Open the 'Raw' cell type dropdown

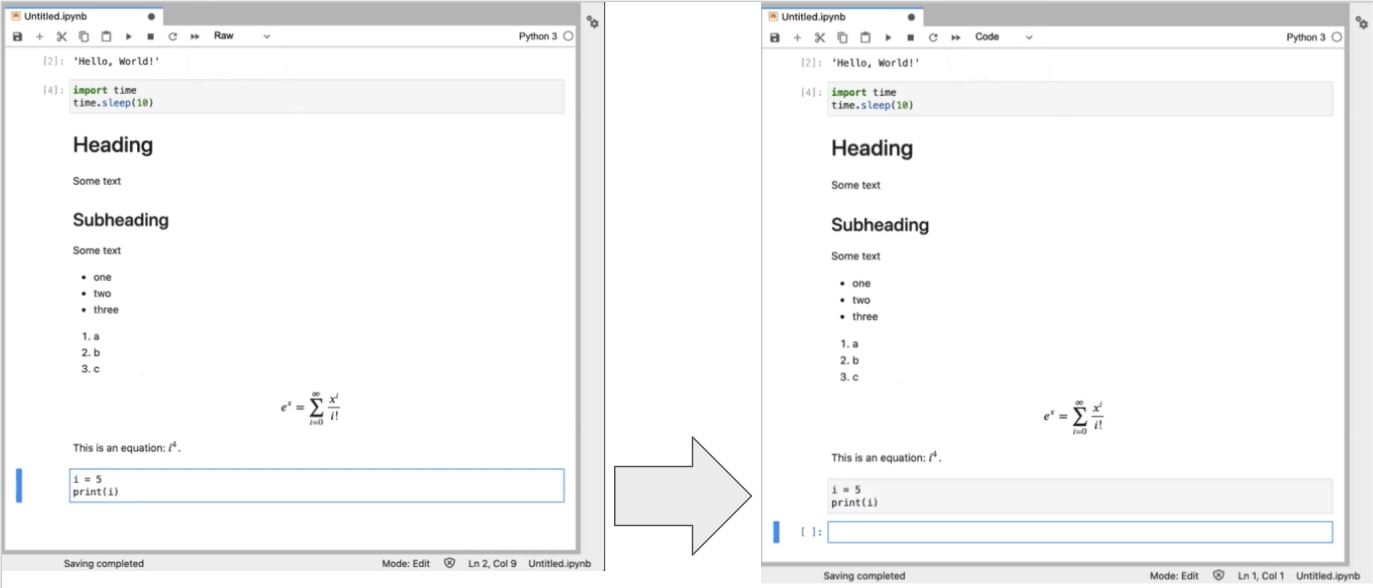(x=241, y=36)
